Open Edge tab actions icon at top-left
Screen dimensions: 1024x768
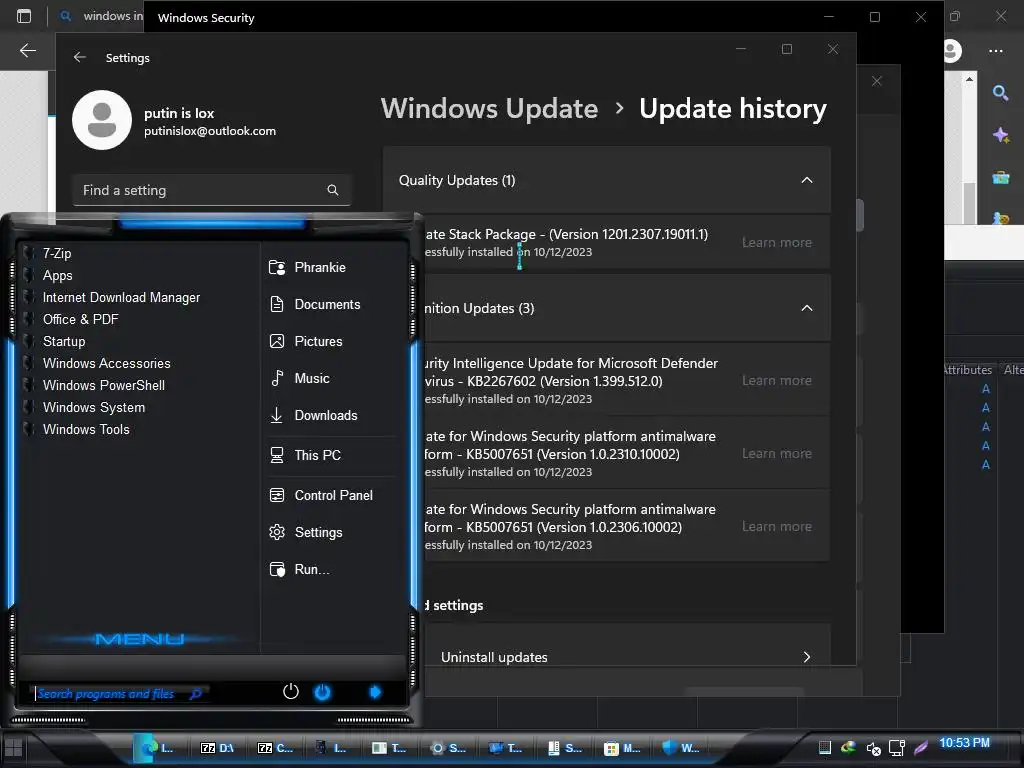24,16
